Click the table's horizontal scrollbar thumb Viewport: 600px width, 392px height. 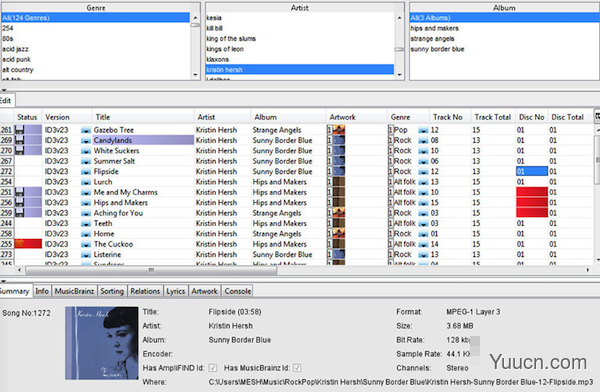[x=151, y=270]
